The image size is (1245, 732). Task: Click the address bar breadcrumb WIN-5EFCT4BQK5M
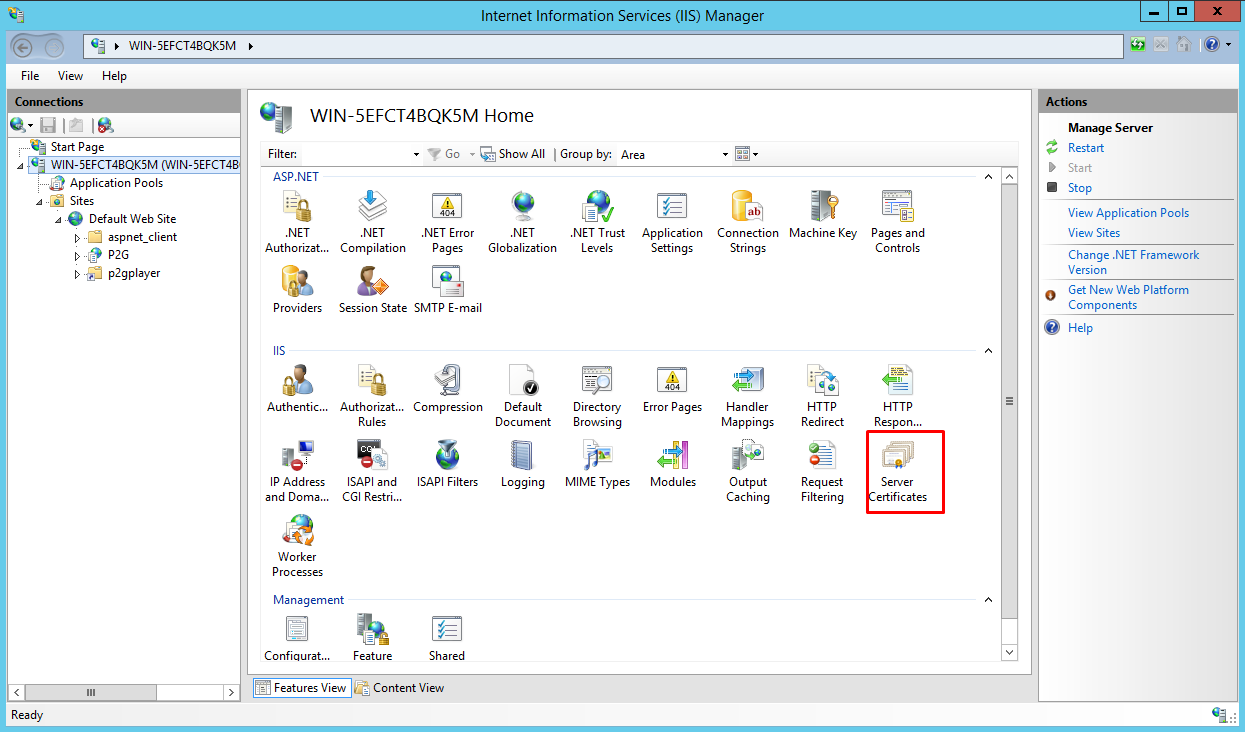[x=182, y=46]
